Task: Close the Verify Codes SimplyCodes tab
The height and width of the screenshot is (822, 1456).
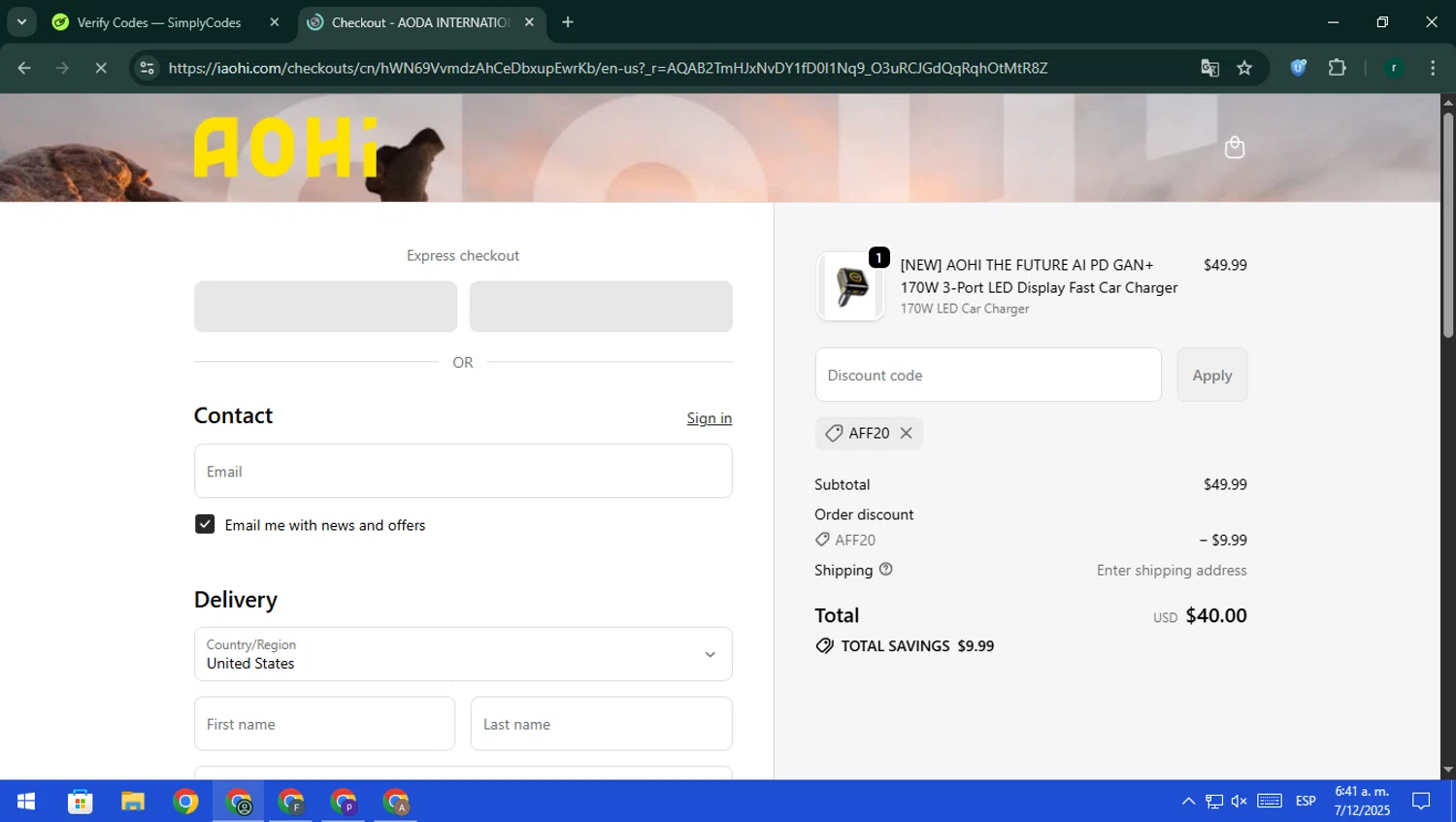Action: point(275,21)
